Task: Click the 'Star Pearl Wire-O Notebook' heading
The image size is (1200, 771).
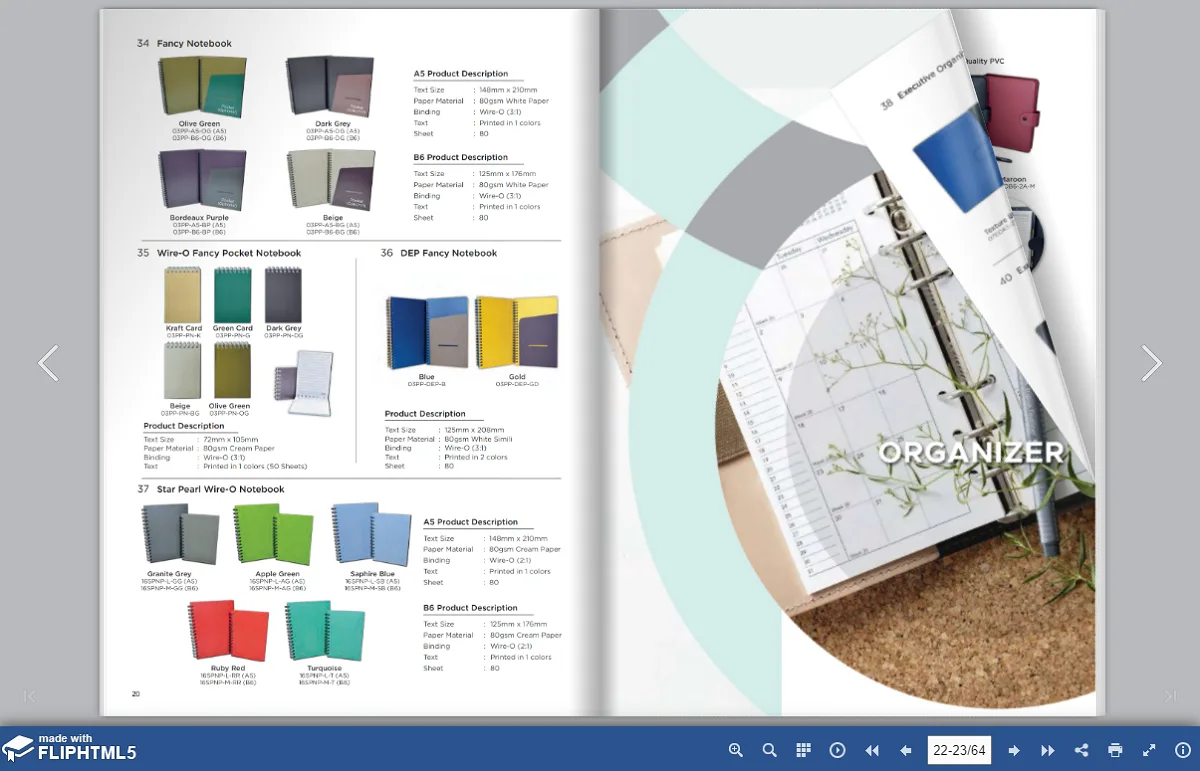Action: pos(220,489)
